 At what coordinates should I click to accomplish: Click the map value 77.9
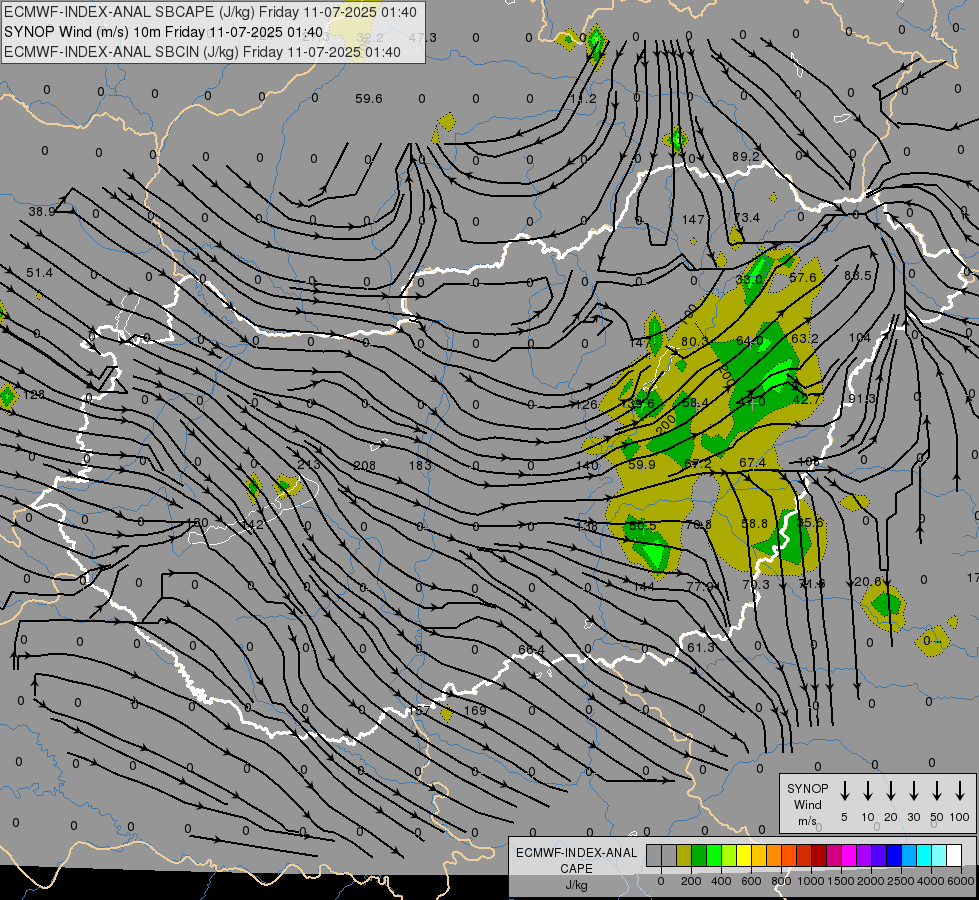699,586
